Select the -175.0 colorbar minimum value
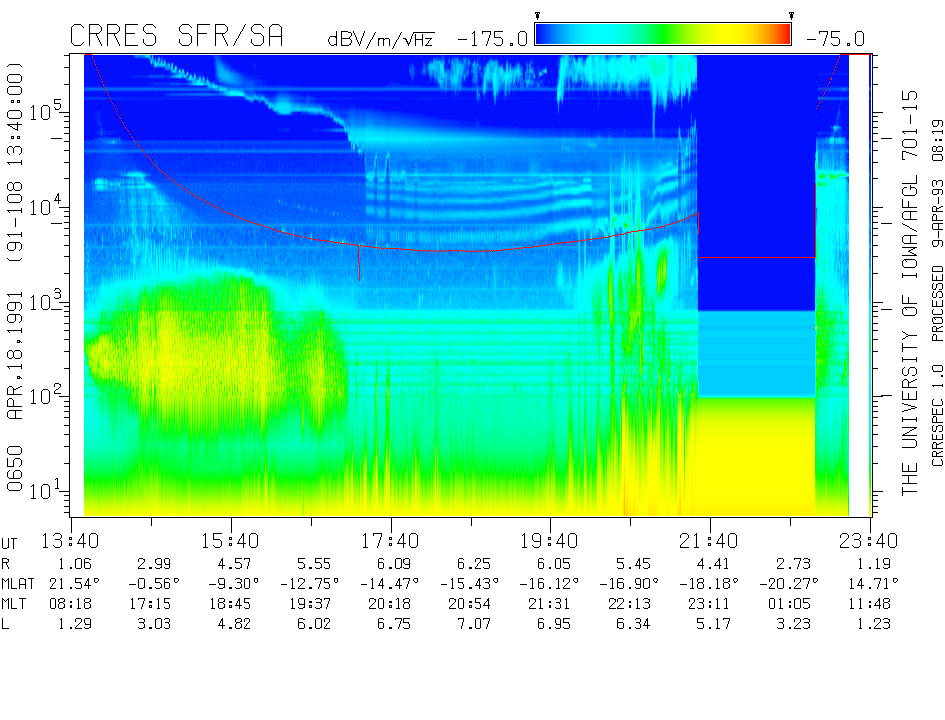The image size is (945, 720). [492, 40]
